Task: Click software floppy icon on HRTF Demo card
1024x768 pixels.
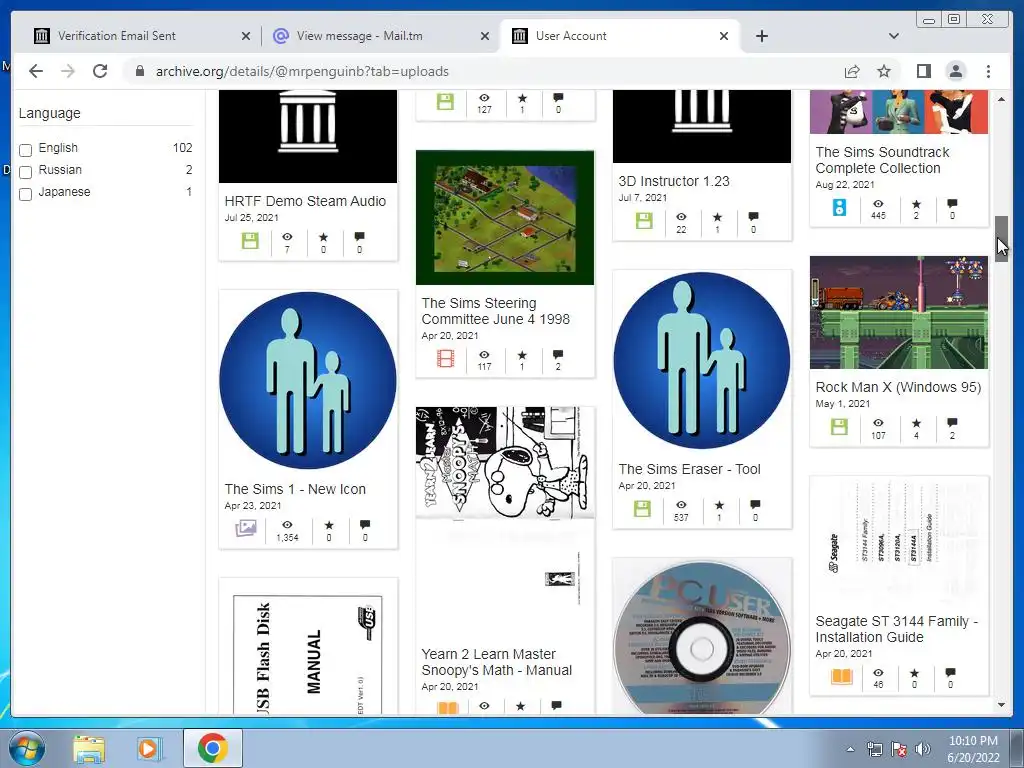Action: tap(250, 241)
